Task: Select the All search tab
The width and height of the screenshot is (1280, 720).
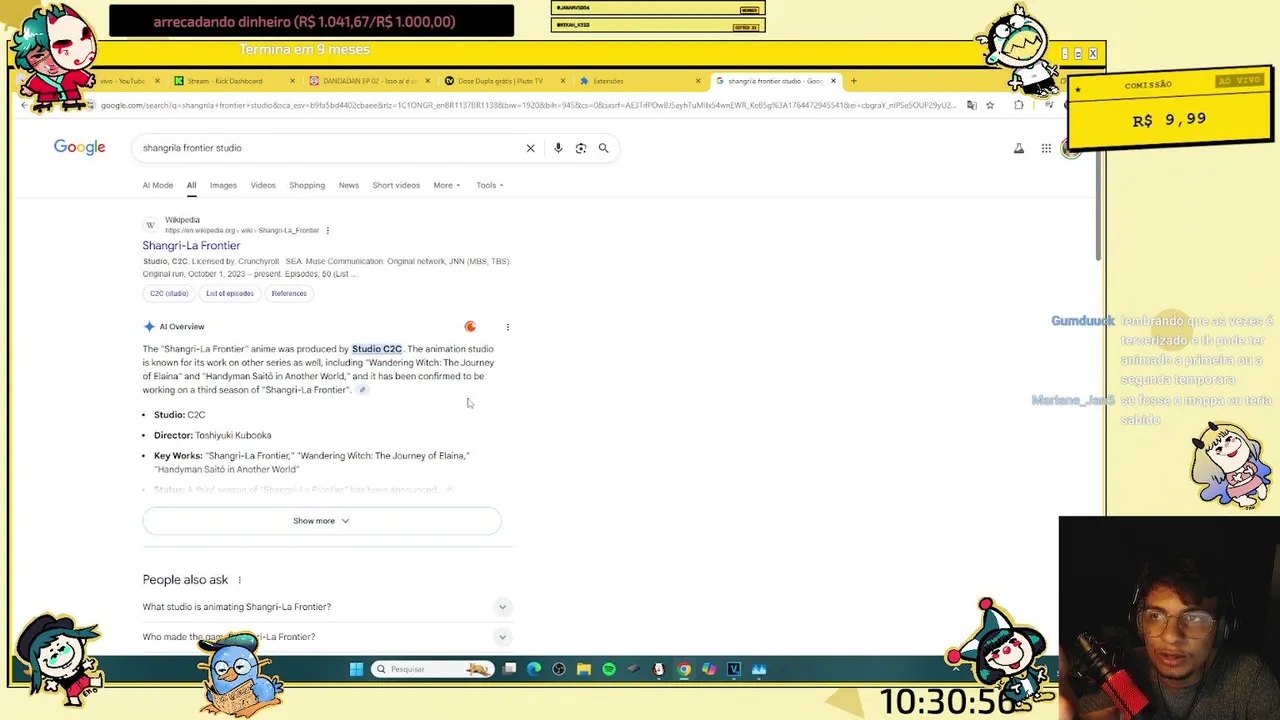Action: (191, 185)
